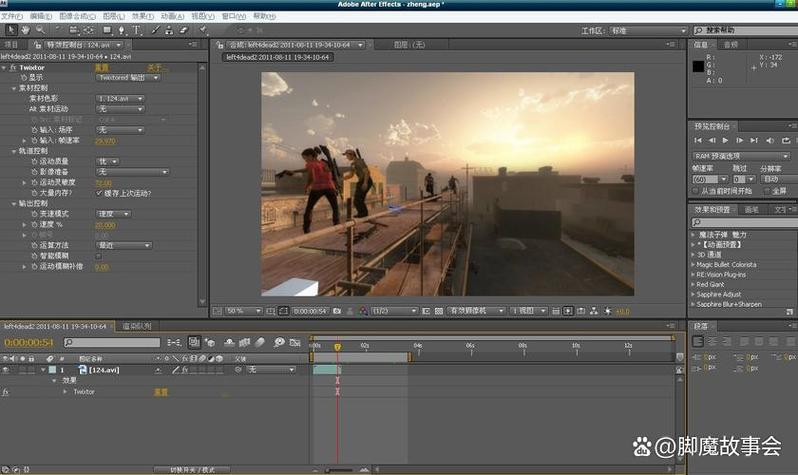Open the 变速模式 速度 dropdown
This screenshot has height=475, width=798.
click(x=113, y=214)
